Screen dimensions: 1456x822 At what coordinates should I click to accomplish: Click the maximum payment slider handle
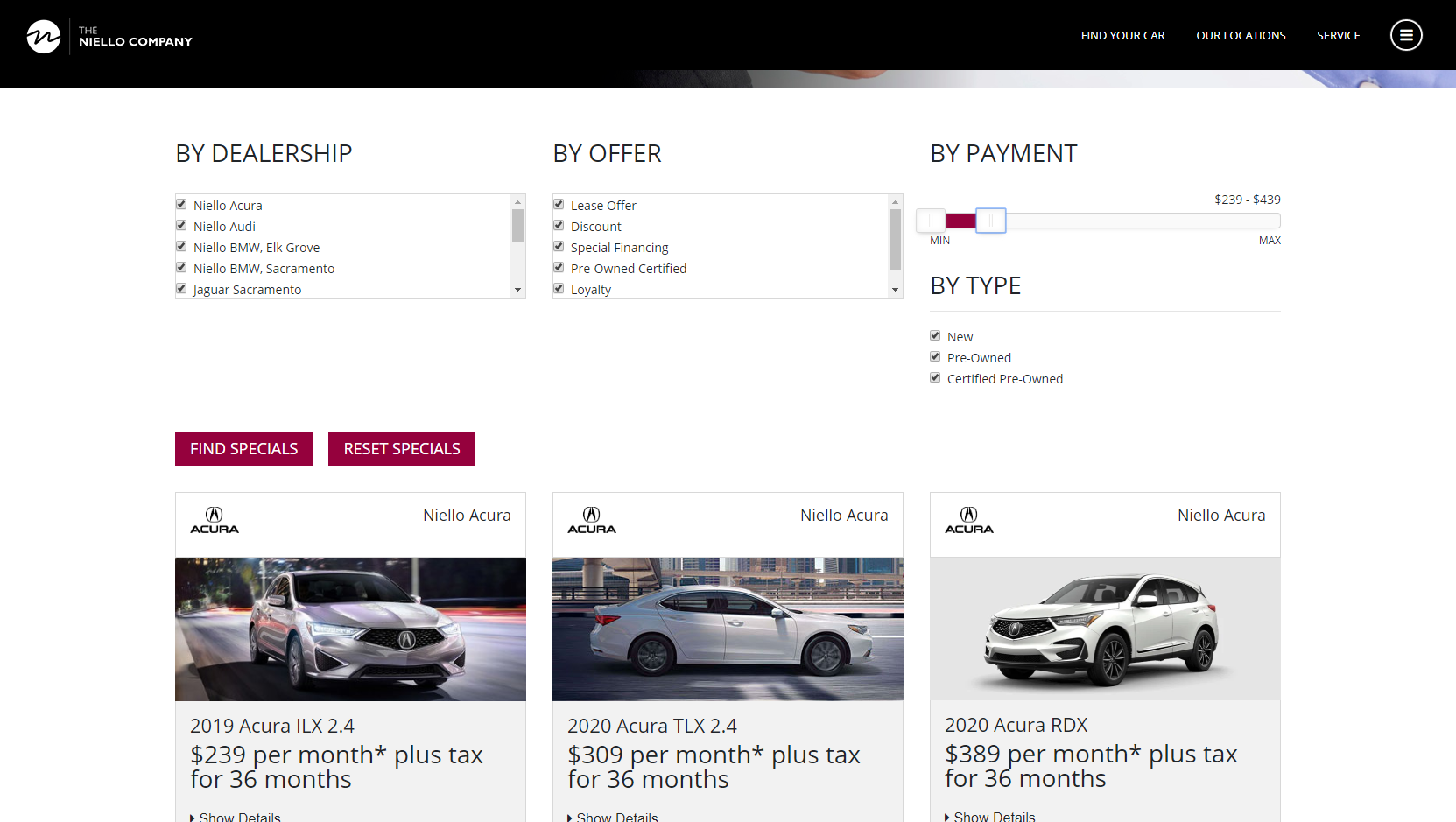pyautogui.click(x=991, y=221)
